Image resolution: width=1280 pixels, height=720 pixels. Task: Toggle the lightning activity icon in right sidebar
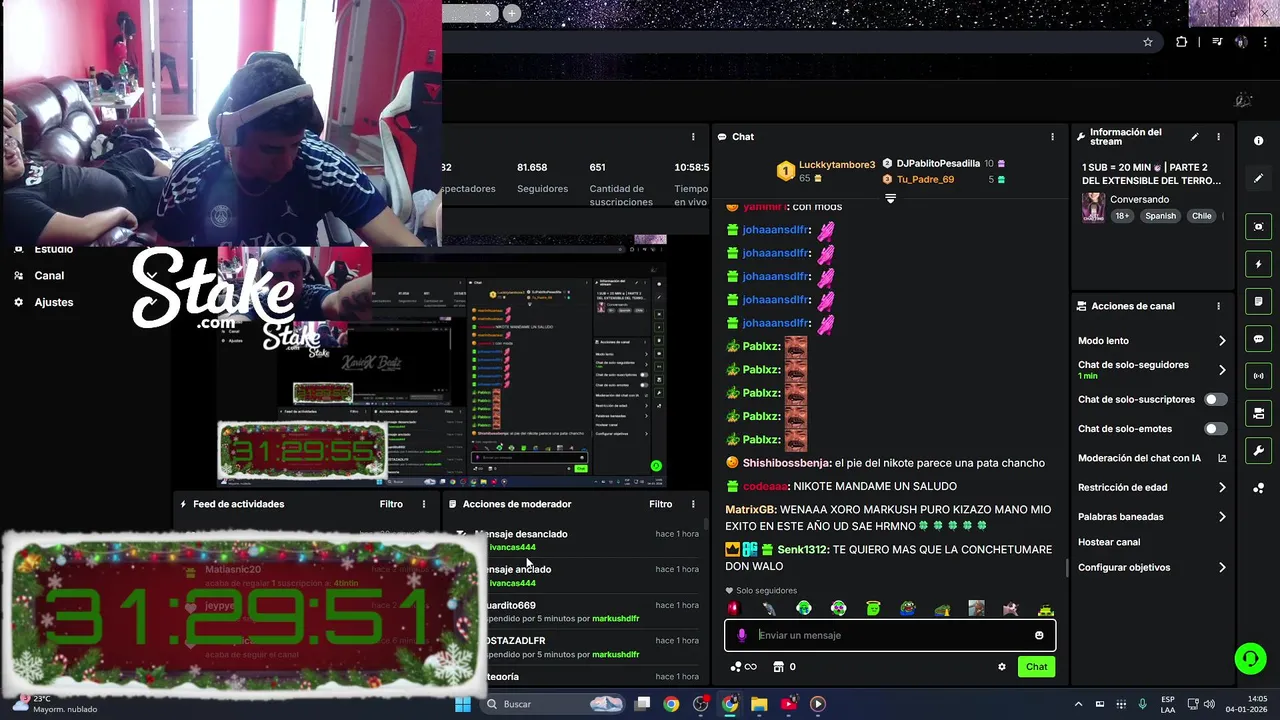[x=1258, y=265]
